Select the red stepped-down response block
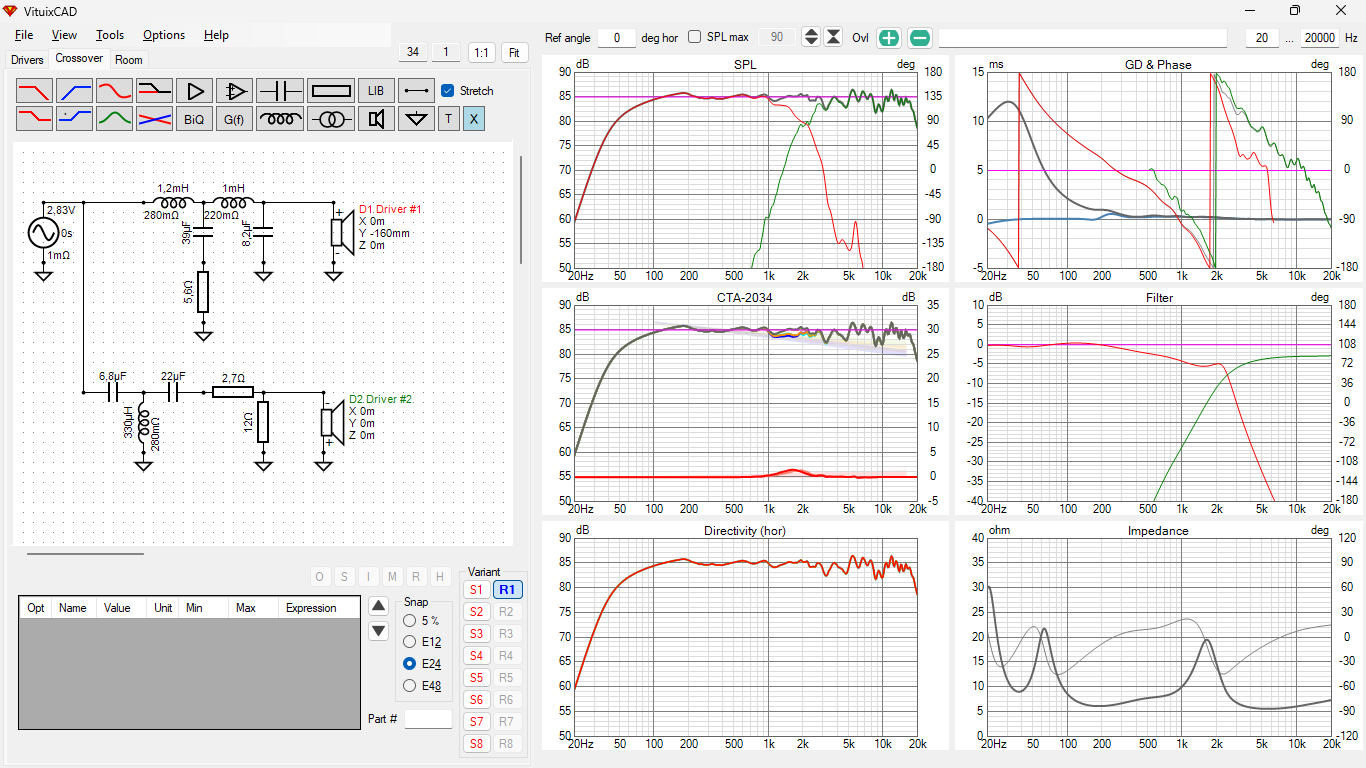This screenshot has height=768, width=1366. [34, 119]
